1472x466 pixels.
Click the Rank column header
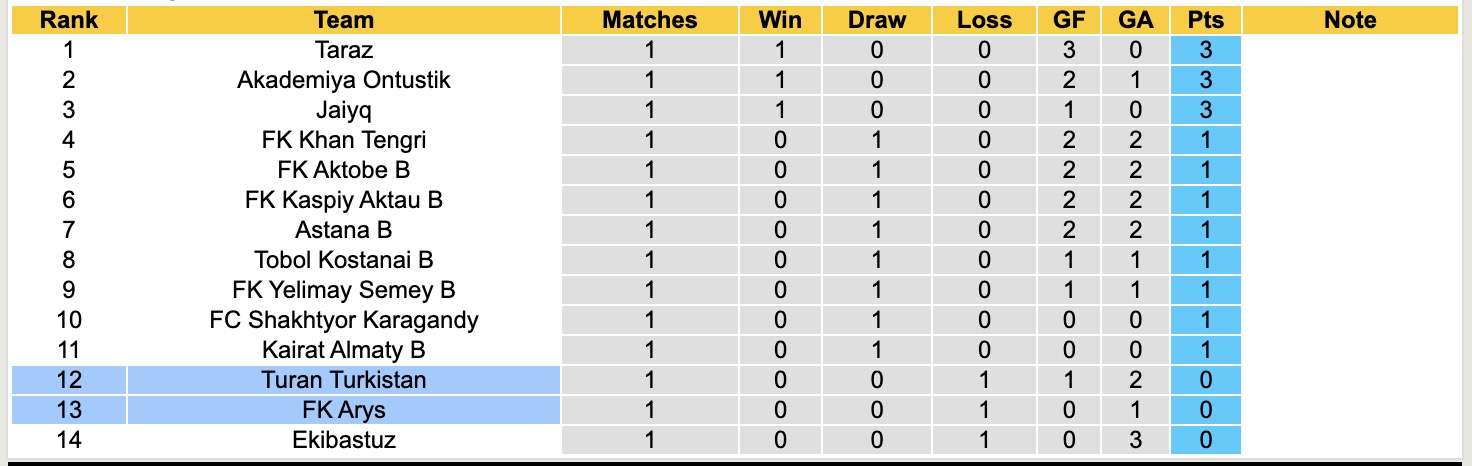68,20
